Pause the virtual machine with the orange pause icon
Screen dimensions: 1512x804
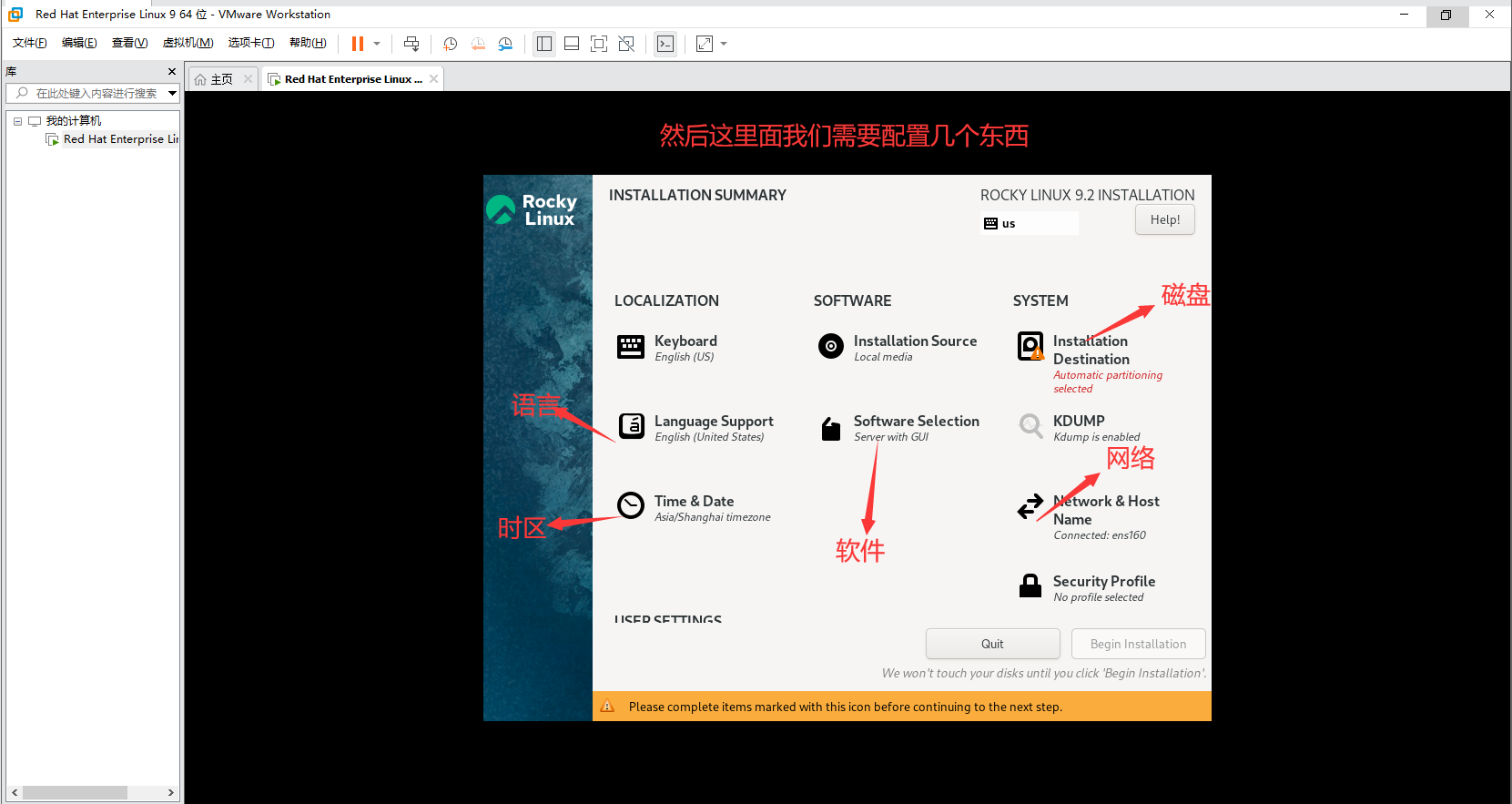[x=358, y=44]
